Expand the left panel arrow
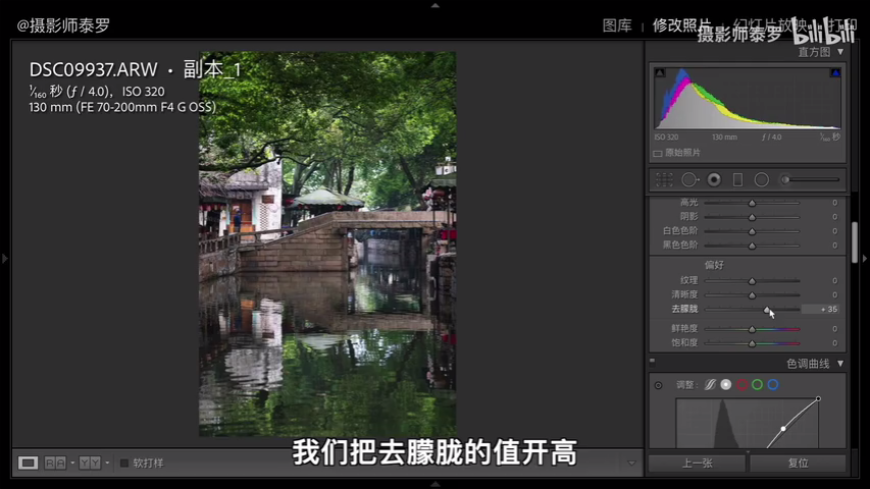 [x=4, y=259]
